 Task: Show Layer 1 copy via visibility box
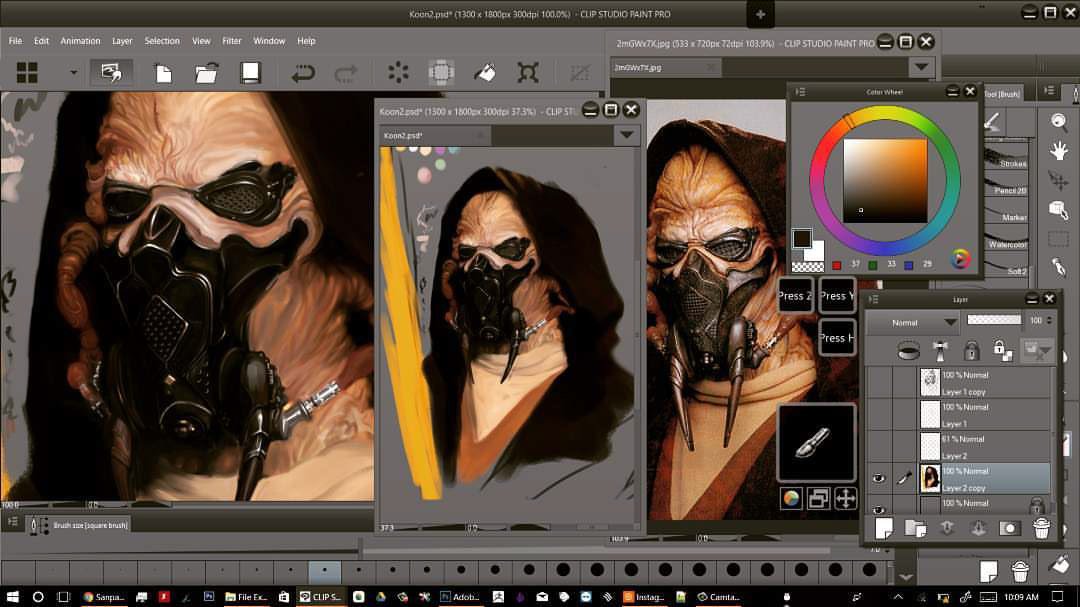click(x=879, y=383)
